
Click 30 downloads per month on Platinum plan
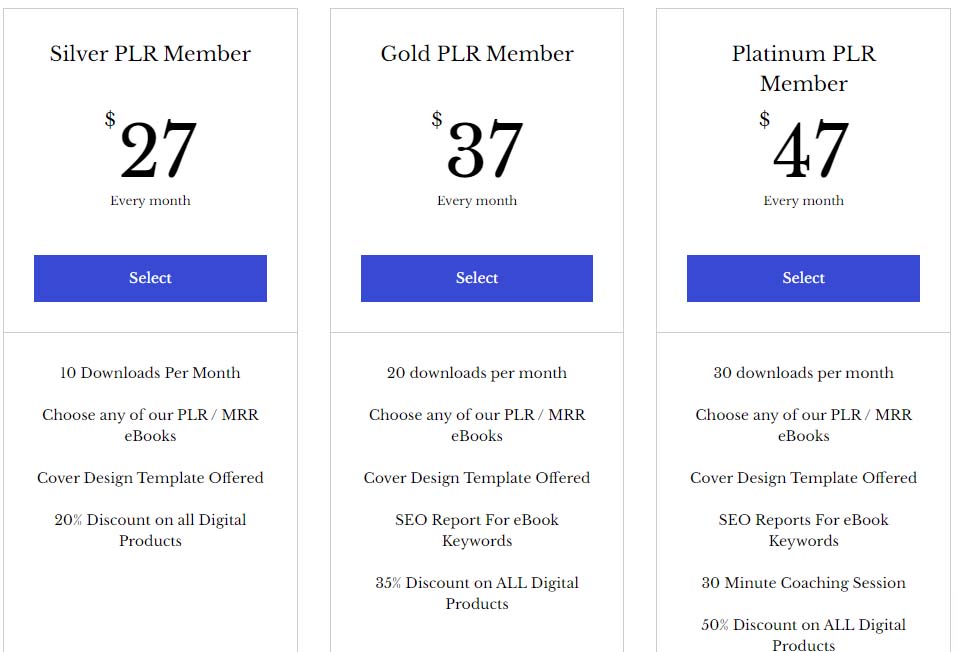[803, 372]
